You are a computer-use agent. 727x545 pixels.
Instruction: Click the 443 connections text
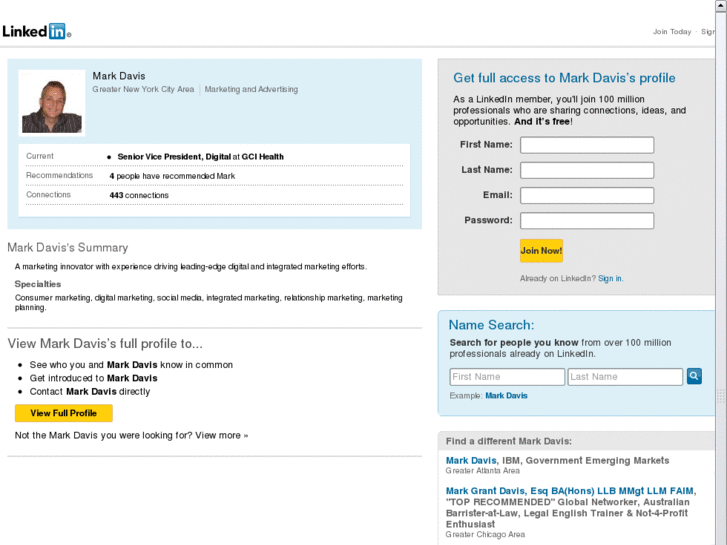(139, 195)
